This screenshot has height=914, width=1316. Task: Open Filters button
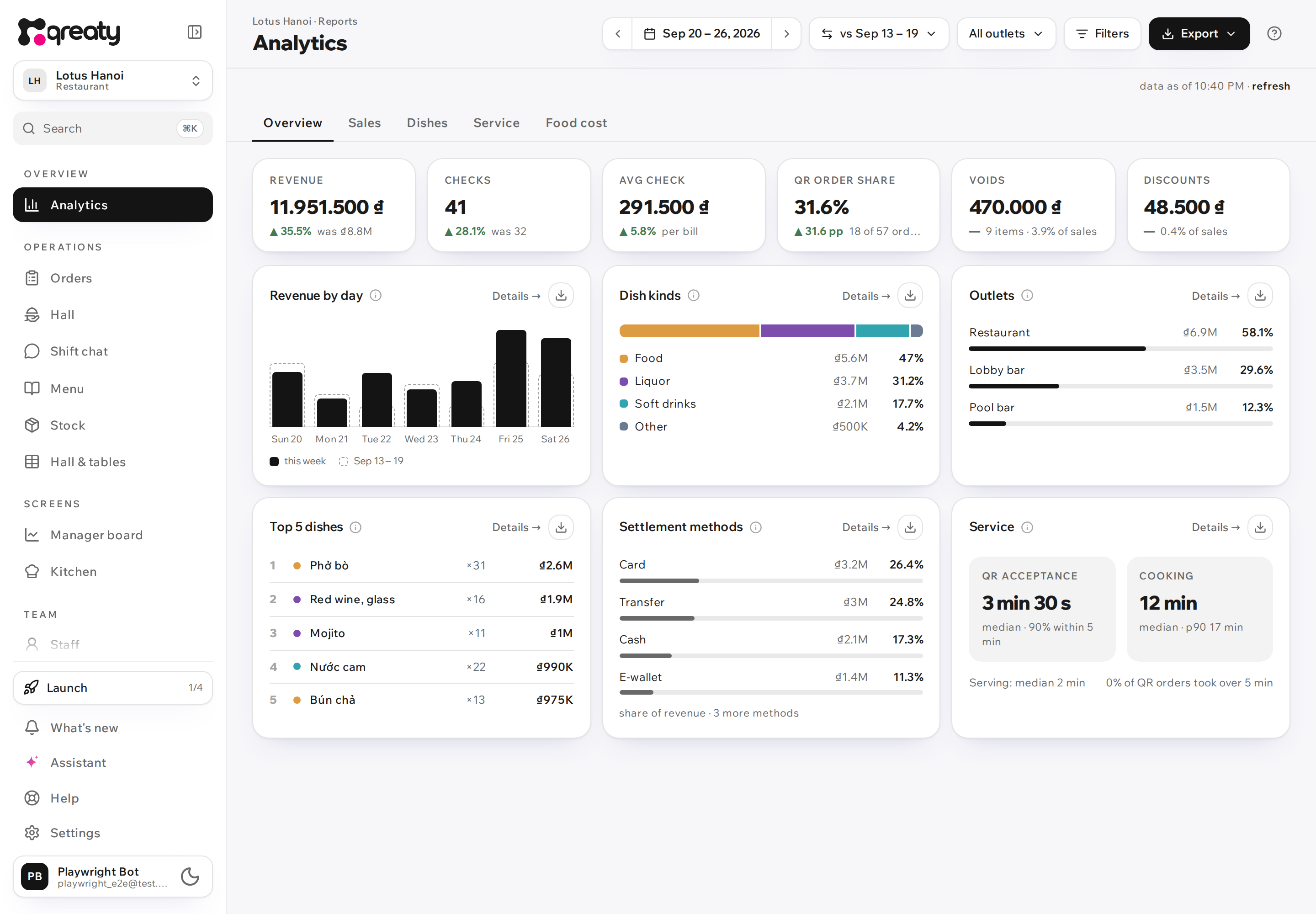pyautogui.click(x=1103, y=34)
